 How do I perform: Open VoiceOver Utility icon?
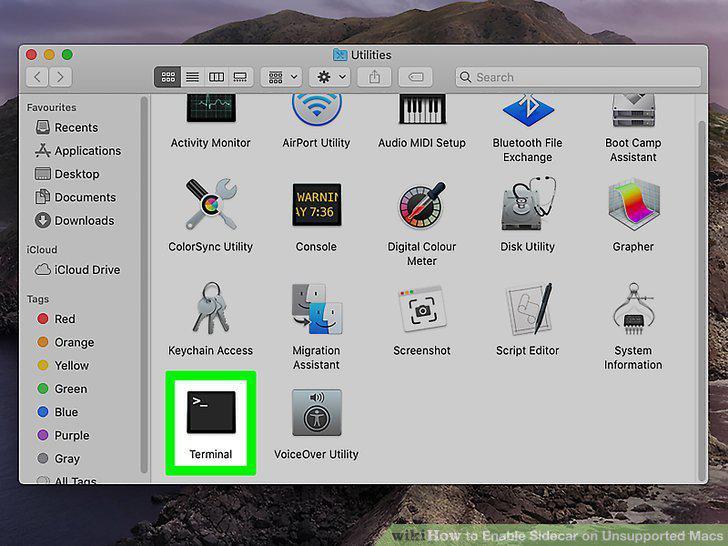[x=317, y=412]
